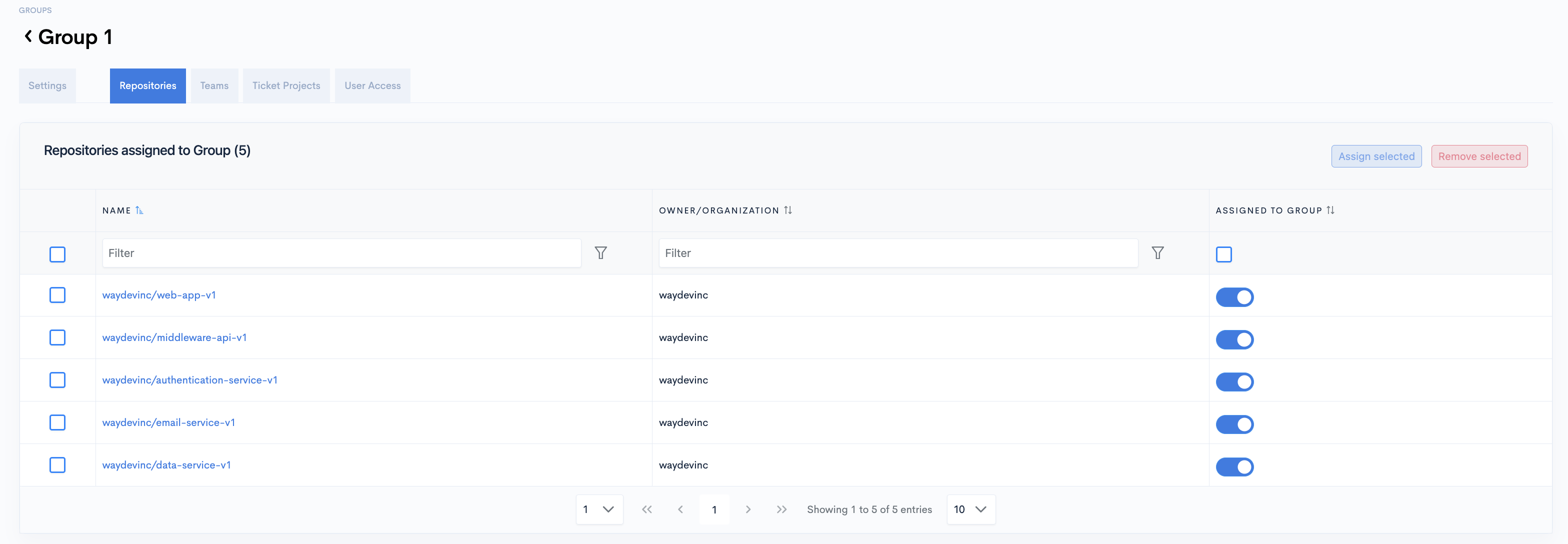Click the back arrow beside Group 1
The height and width of the screenshot is (544, 1568).
pos(28,36)
